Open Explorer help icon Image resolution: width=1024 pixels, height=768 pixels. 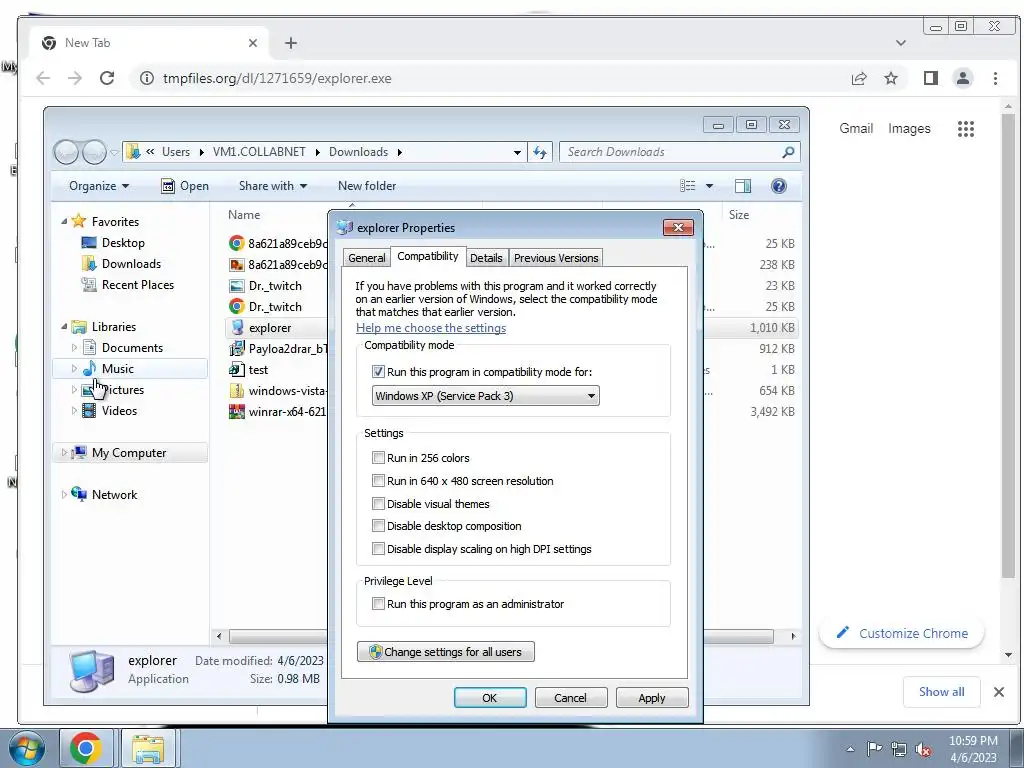tap(778, 186)
